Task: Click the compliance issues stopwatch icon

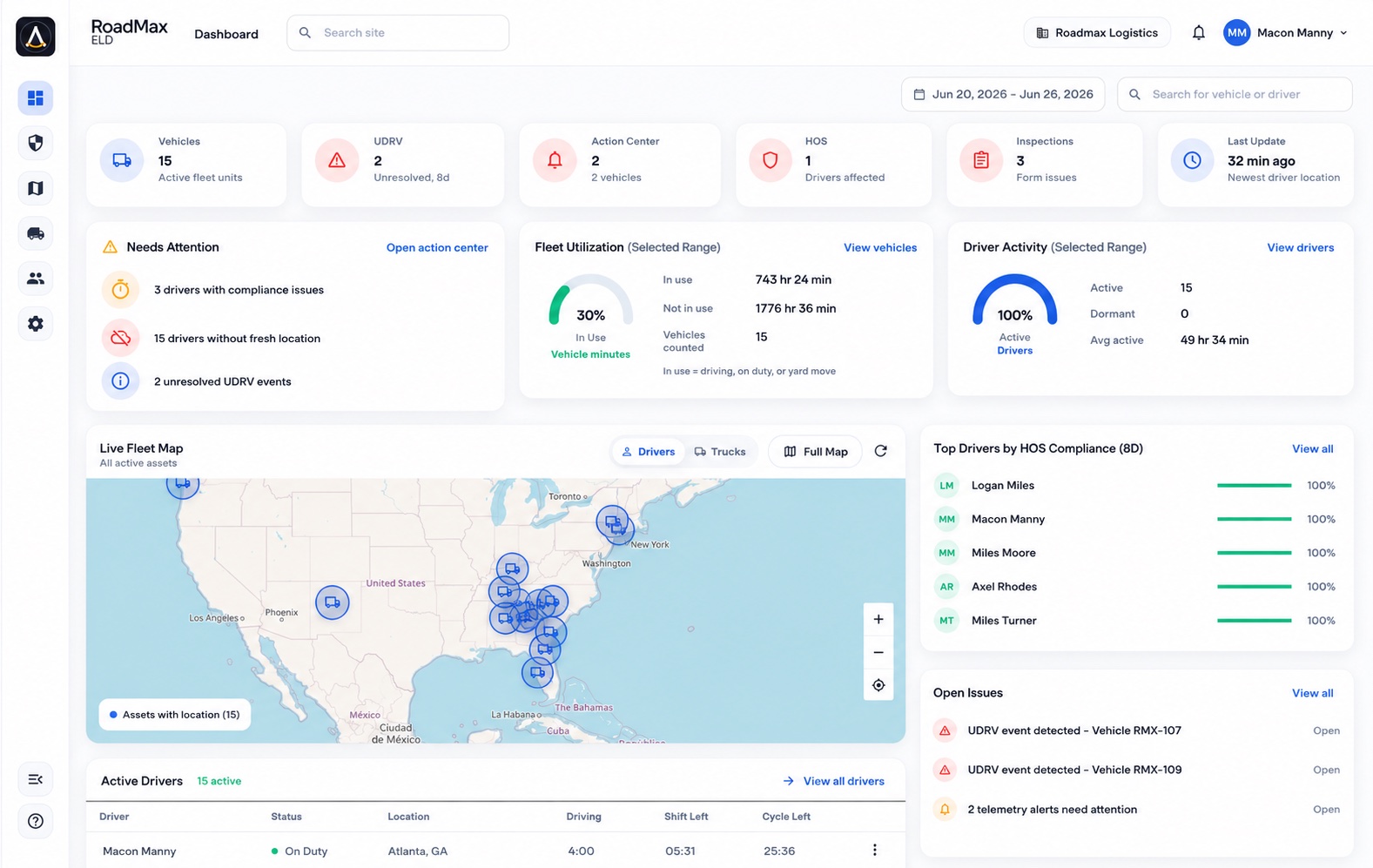Action: pos(121,290)
